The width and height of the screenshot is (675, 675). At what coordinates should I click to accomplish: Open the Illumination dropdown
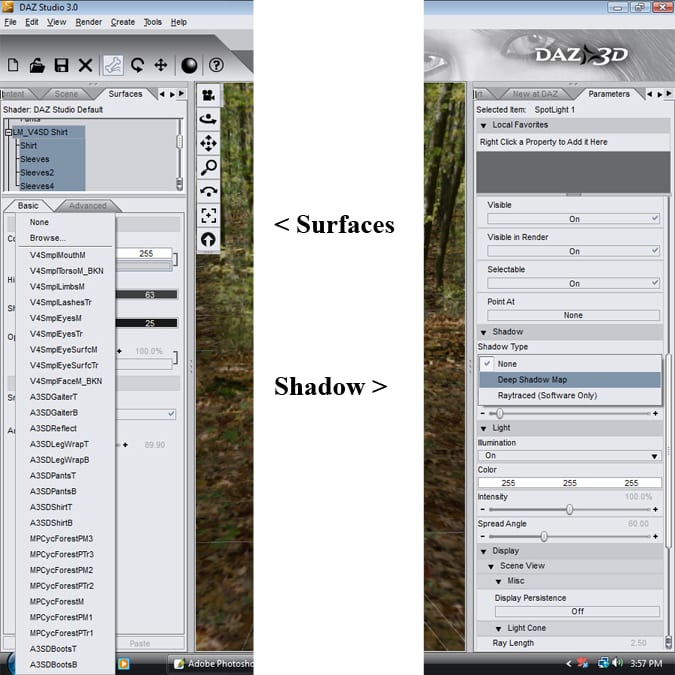click(570, 455)
